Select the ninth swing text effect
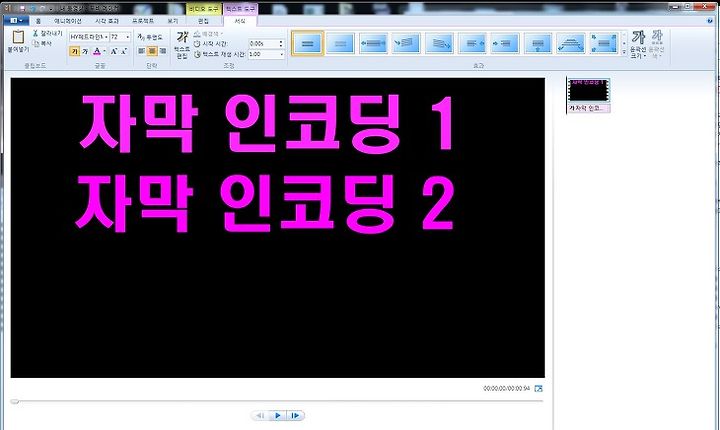 pyautogui.click(x=571, y=44)
